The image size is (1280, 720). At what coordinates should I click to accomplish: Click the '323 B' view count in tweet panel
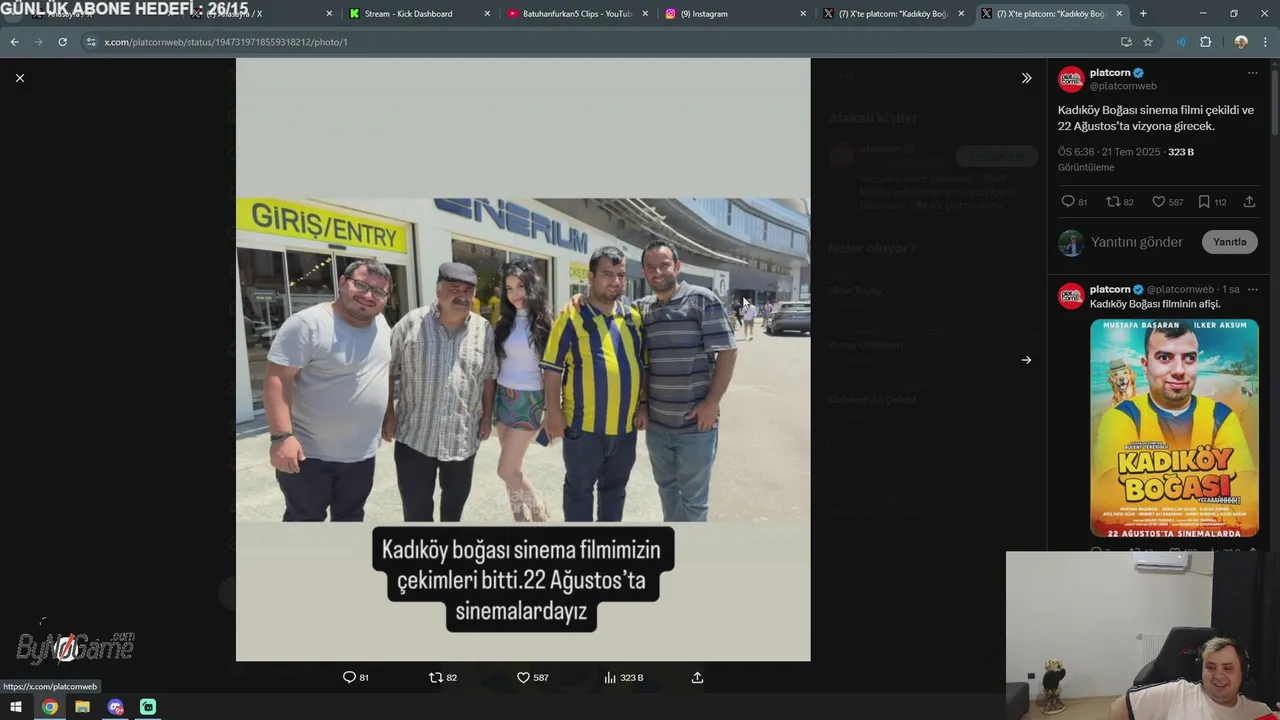1181,152
